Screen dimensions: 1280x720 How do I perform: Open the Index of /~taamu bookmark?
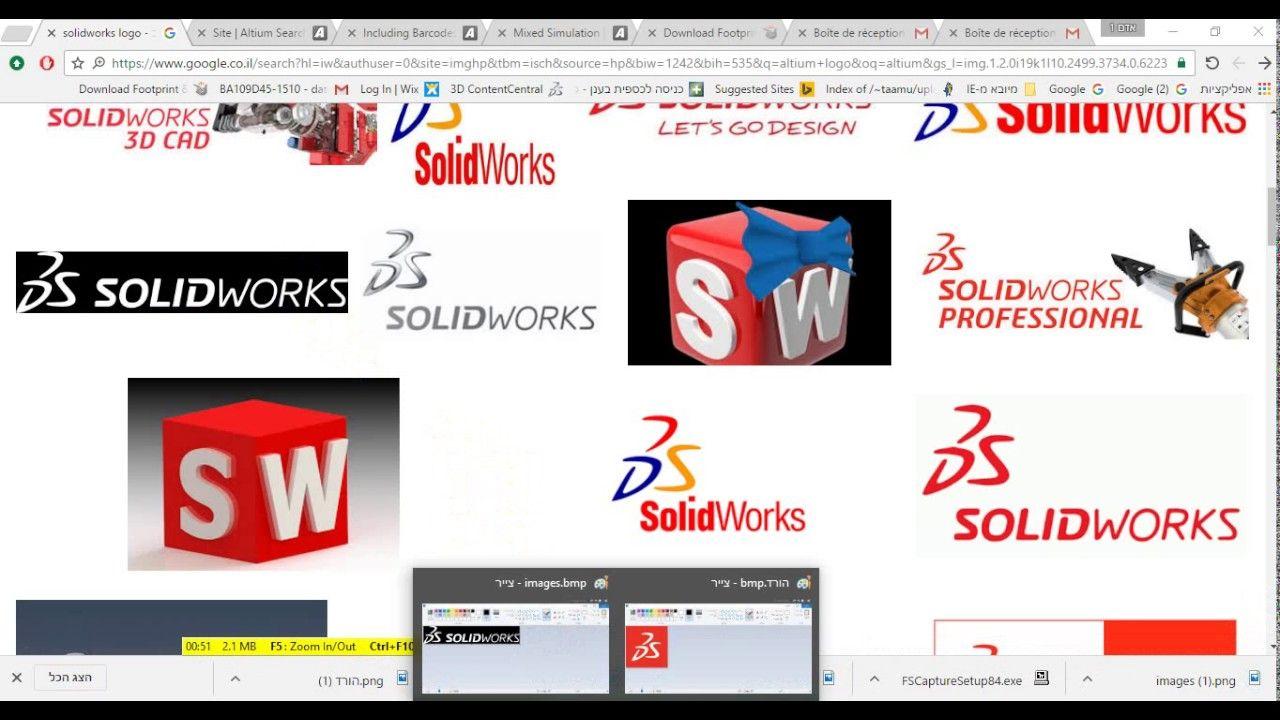tap(889, 89)
